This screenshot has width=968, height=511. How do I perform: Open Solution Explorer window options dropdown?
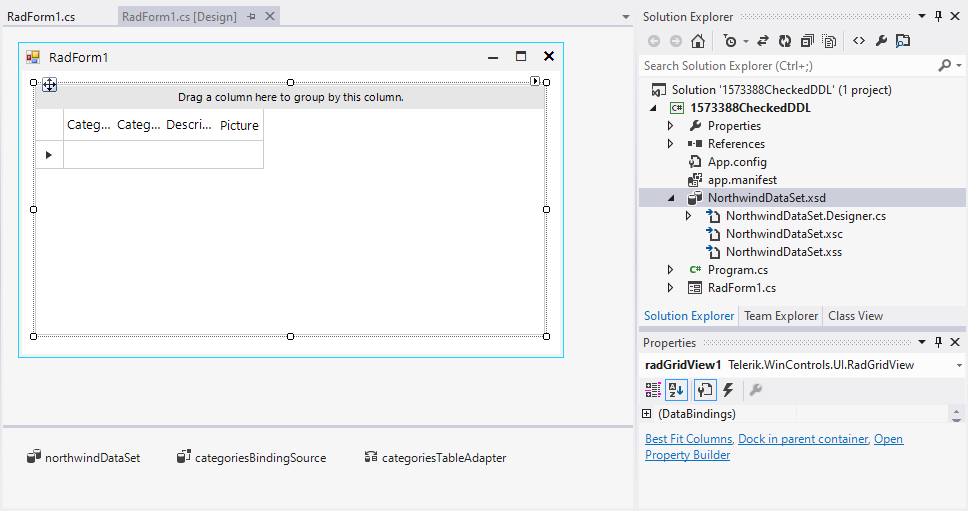click(x=922, y=17)
